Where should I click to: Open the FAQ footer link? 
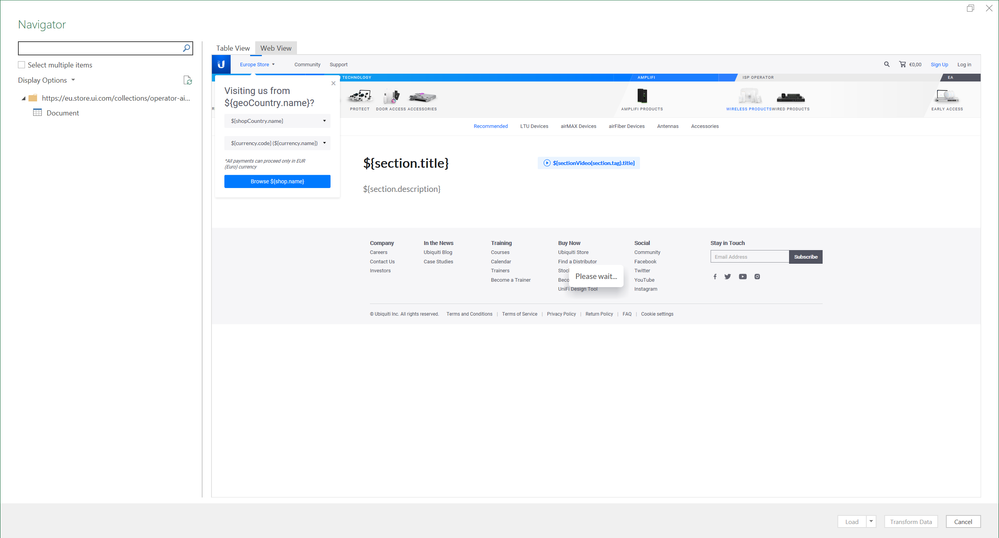[x=627, y=314]
